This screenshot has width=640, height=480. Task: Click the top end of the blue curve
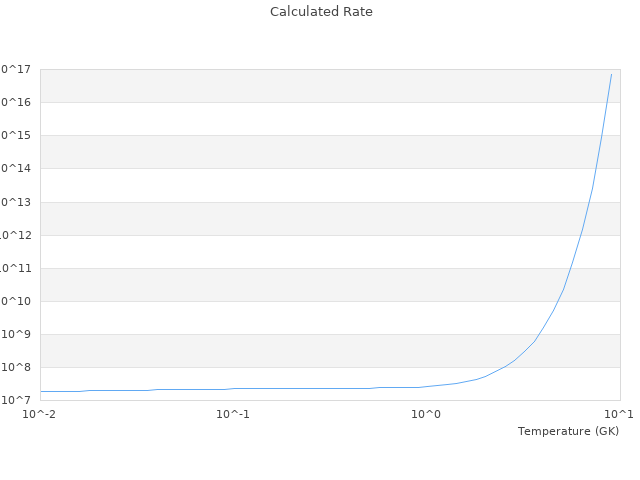[611, 74]
